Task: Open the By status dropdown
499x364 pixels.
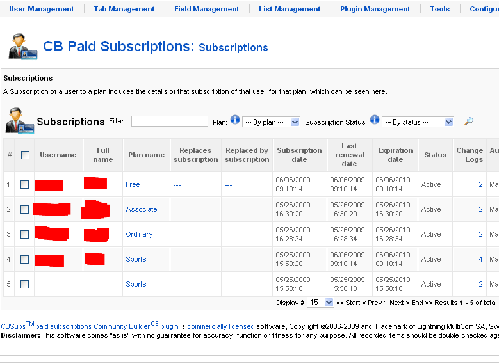Action: pyautogui.click(x=418, y=122)
